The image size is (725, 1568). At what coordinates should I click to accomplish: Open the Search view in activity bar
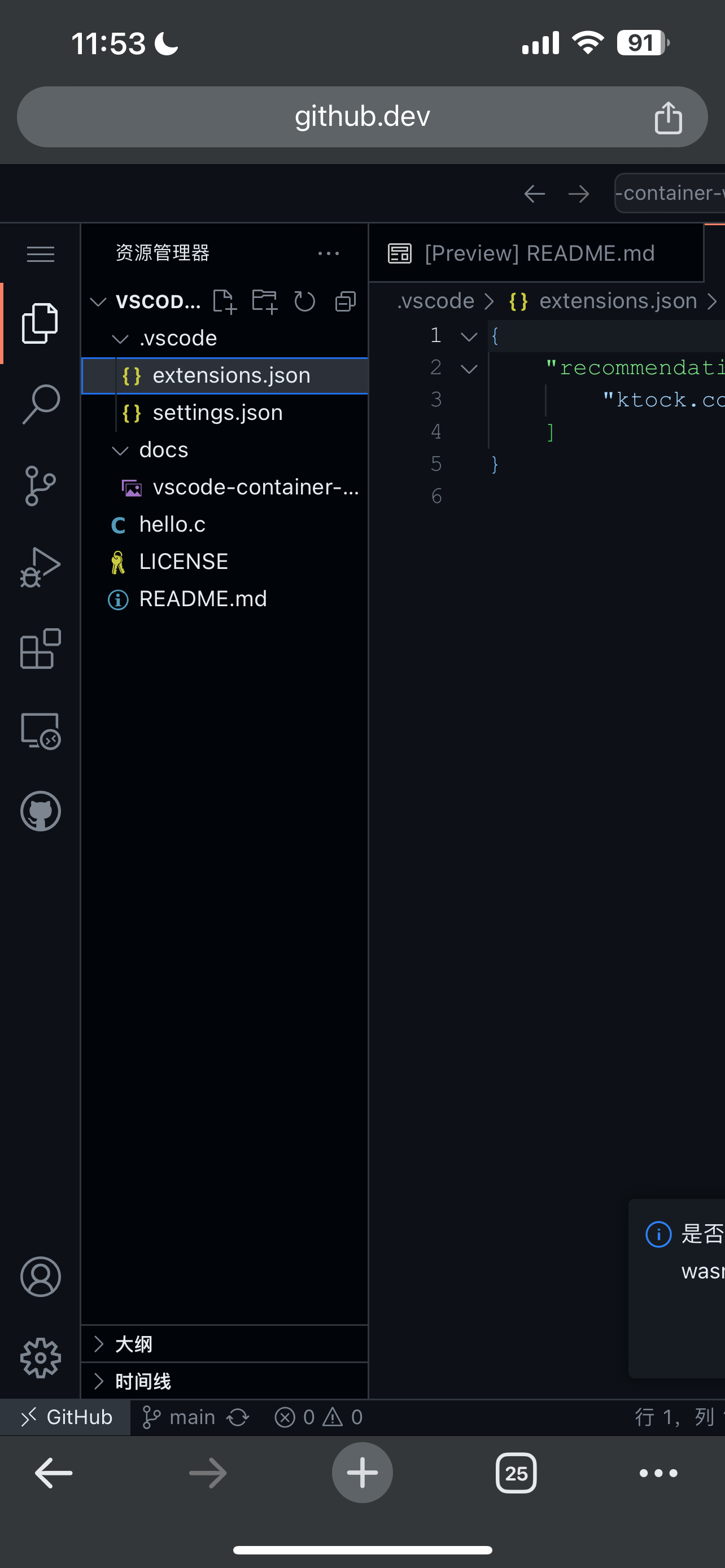pos(41,404)
